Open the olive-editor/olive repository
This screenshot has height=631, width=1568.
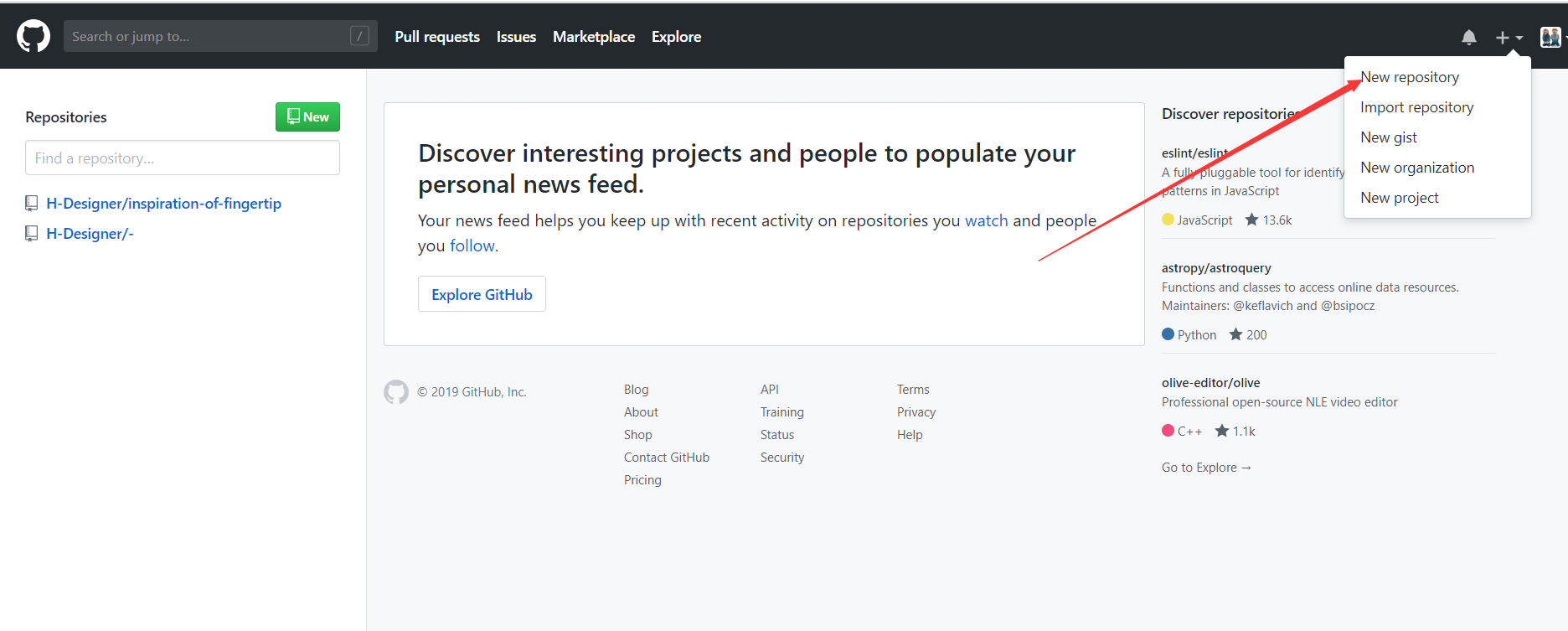coord(1210,383)
